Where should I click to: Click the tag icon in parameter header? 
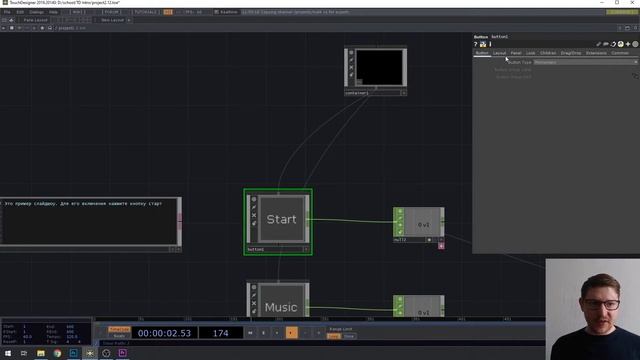coord(606,44)
